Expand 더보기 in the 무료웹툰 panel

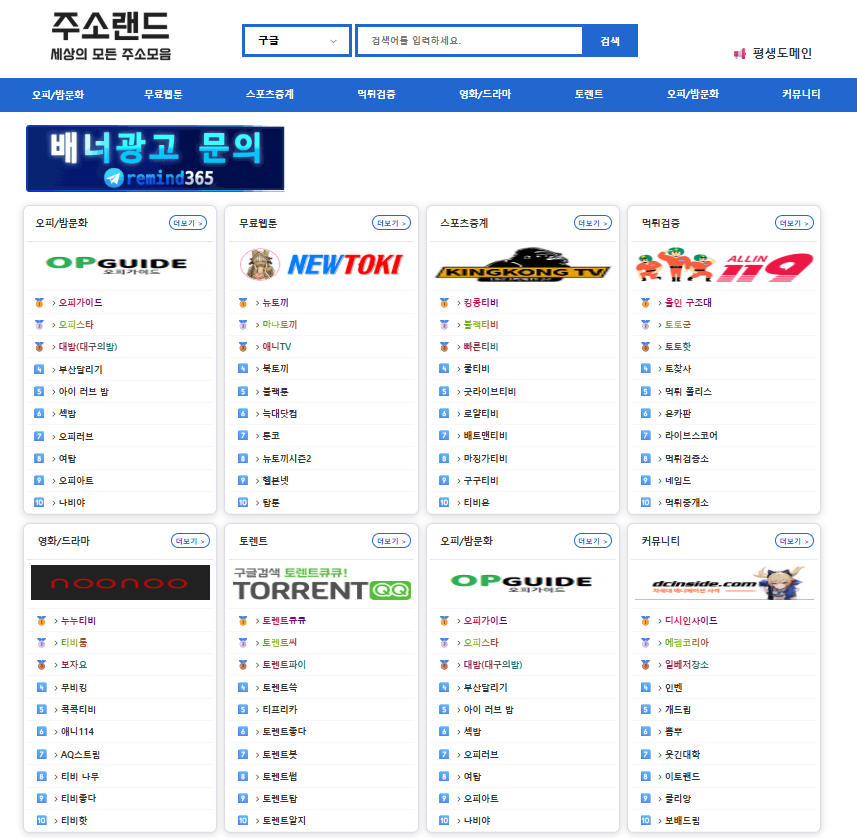[391, 223]
